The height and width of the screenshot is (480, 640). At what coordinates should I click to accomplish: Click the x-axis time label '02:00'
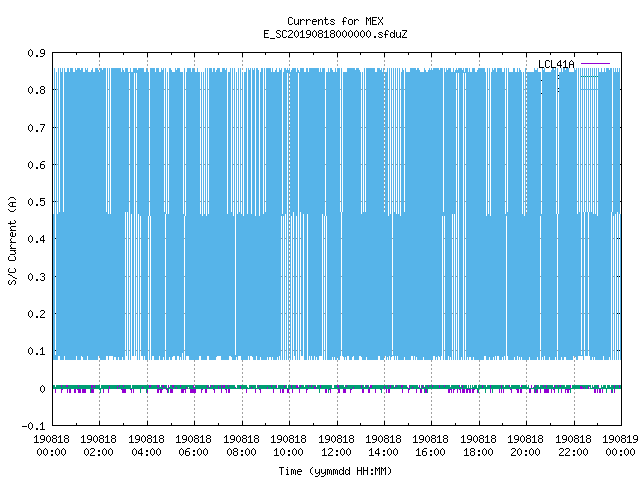(98, 452)
